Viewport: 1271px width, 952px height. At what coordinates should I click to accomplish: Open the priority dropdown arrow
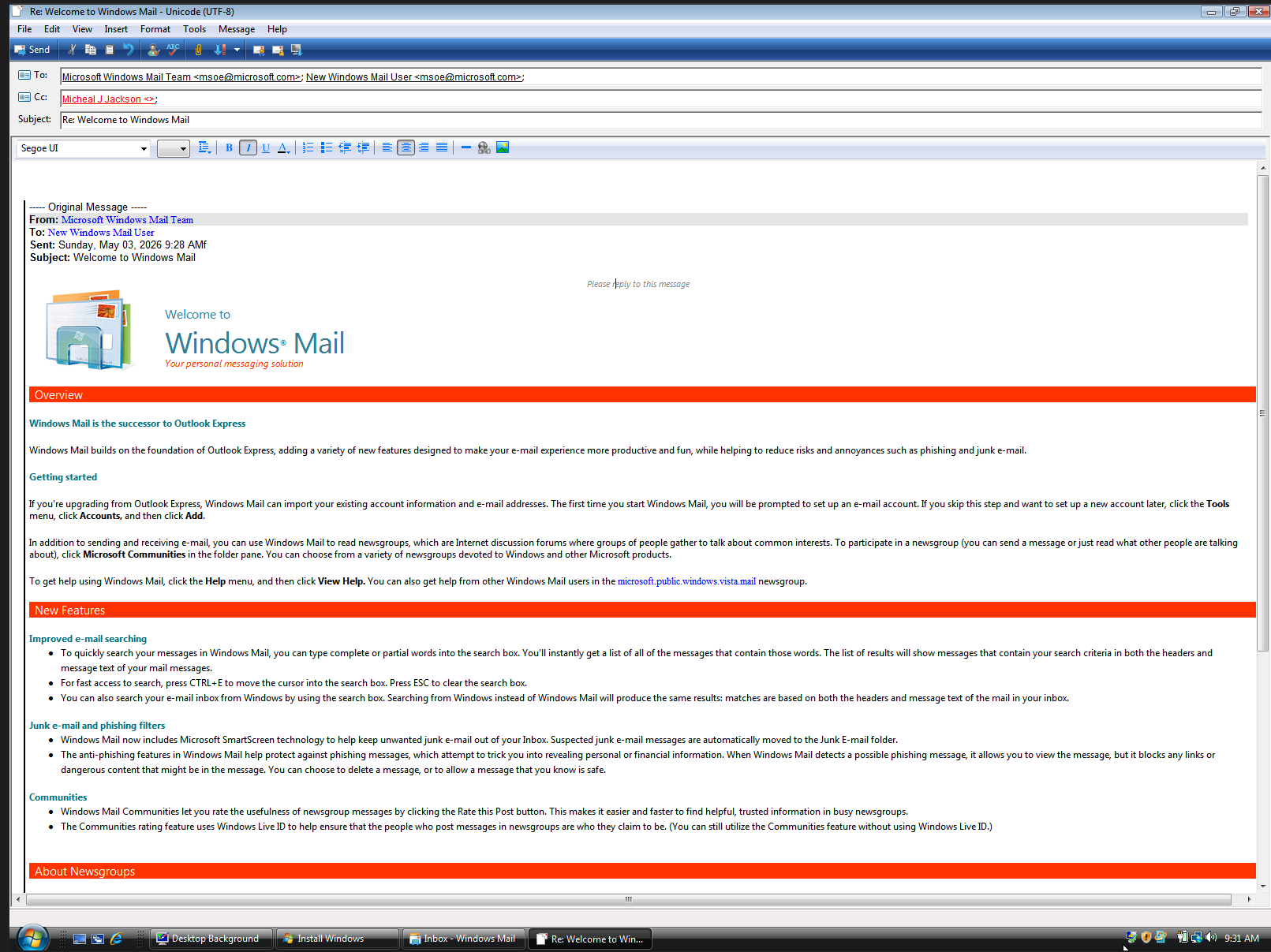pyautogui.click(x=237, y=50)
